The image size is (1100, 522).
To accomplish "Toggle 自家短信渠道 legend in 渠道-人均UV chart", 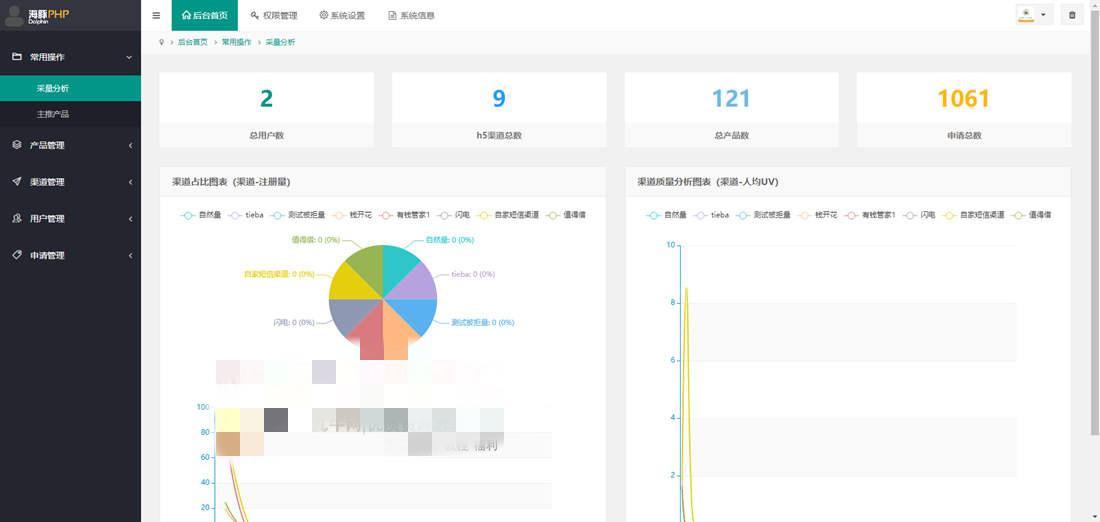I will (x=973, y=215).
